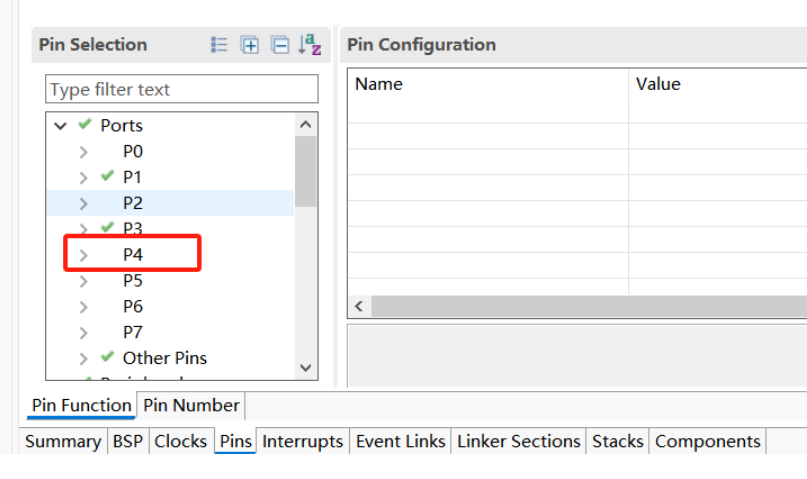
Task: Click the list view icon in Pin Selection
Action: point(219,45)
